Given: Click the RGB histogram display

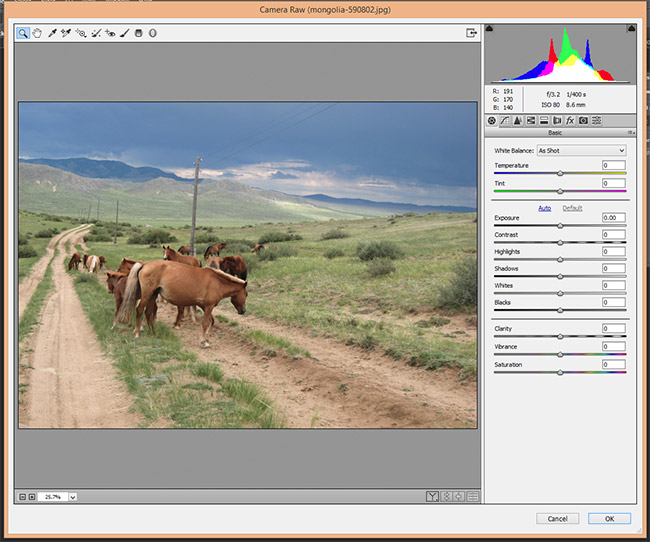Looking at the screenshot, I should point(560,54).
